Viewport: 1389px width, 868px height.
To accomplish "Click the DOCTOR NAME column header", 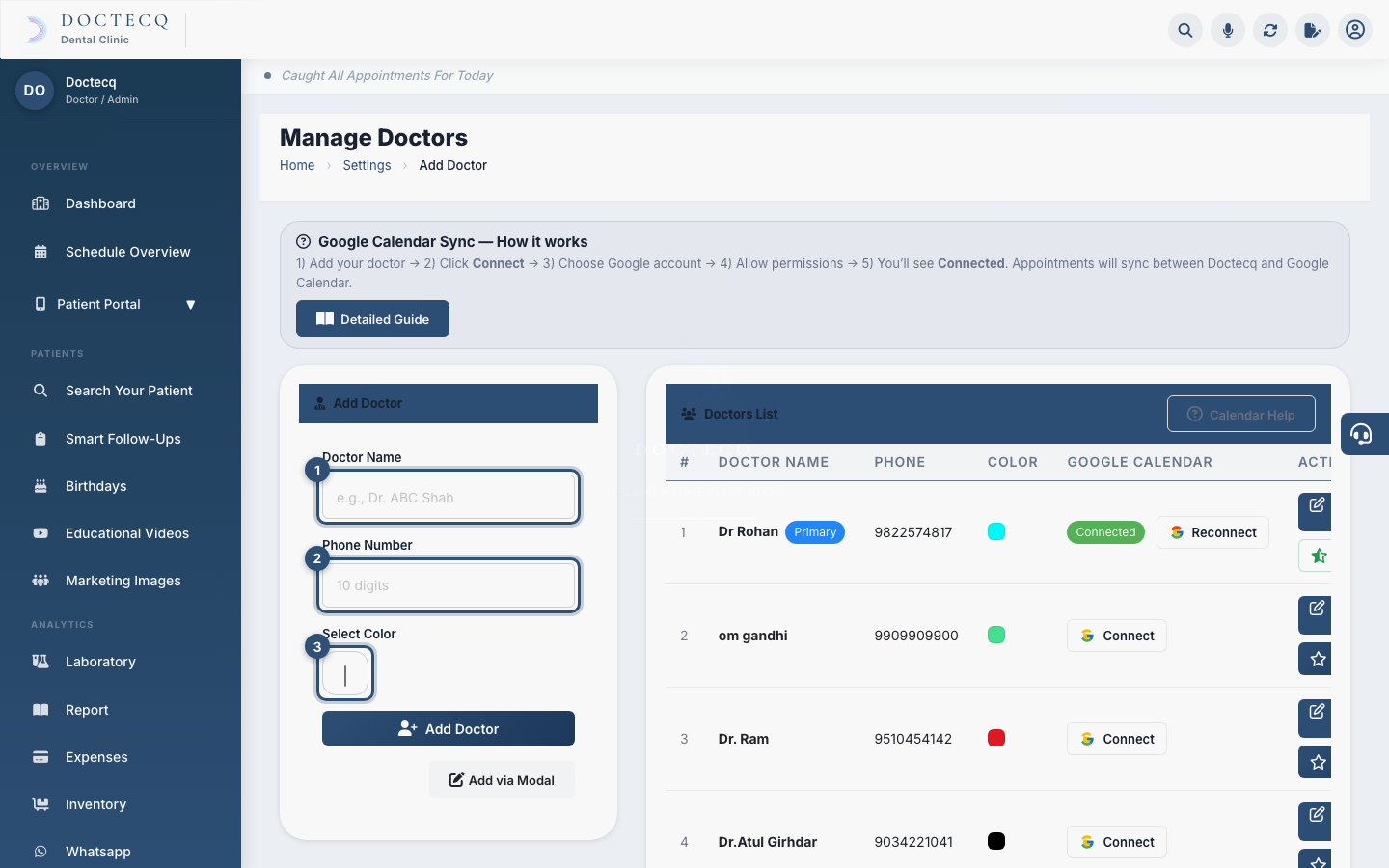I will pyautogui.click(x=774, y=462).
